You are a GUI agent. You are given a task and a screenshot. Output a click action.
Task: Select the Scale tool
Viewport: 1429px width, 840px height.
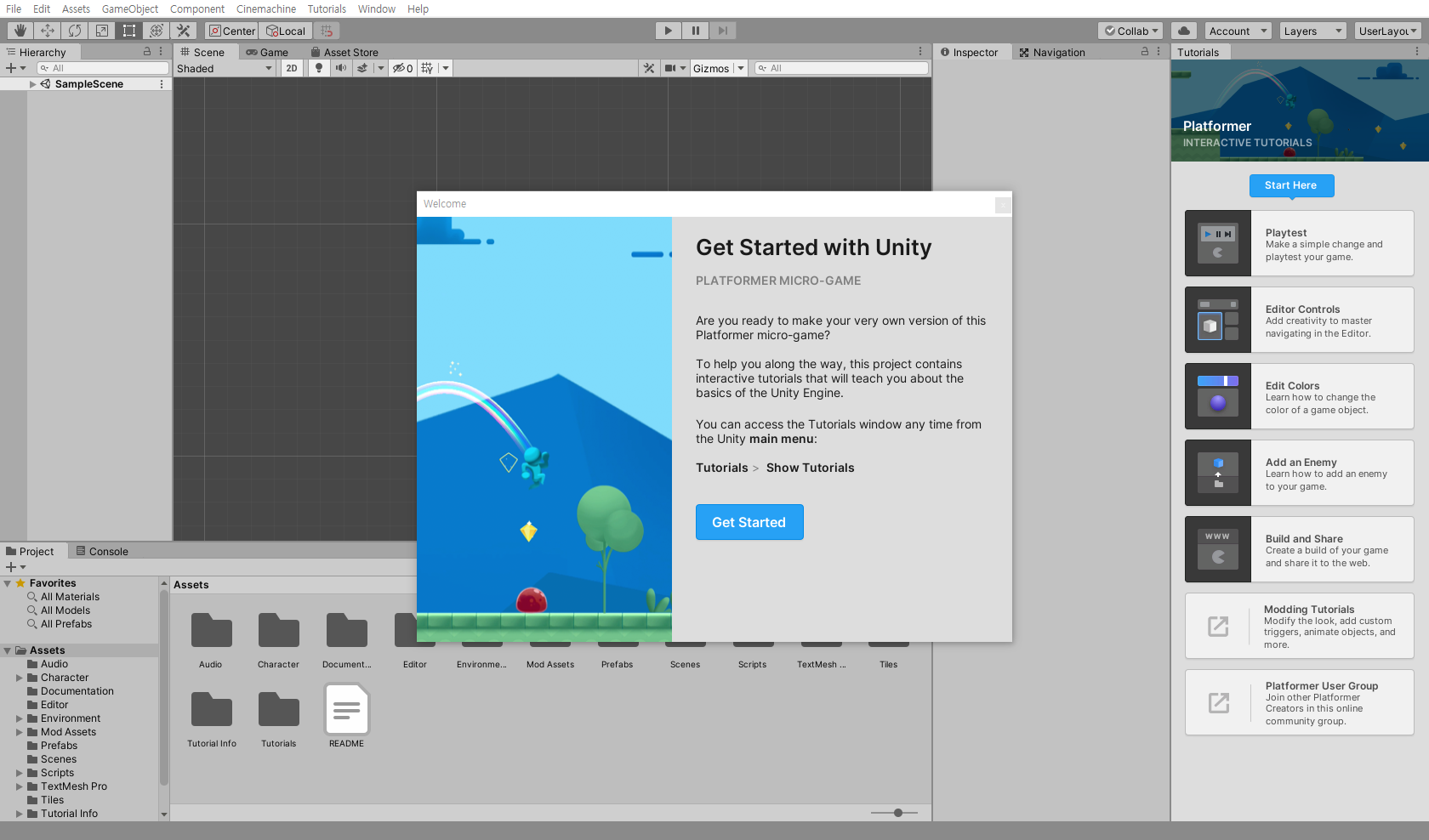[102, 31]
